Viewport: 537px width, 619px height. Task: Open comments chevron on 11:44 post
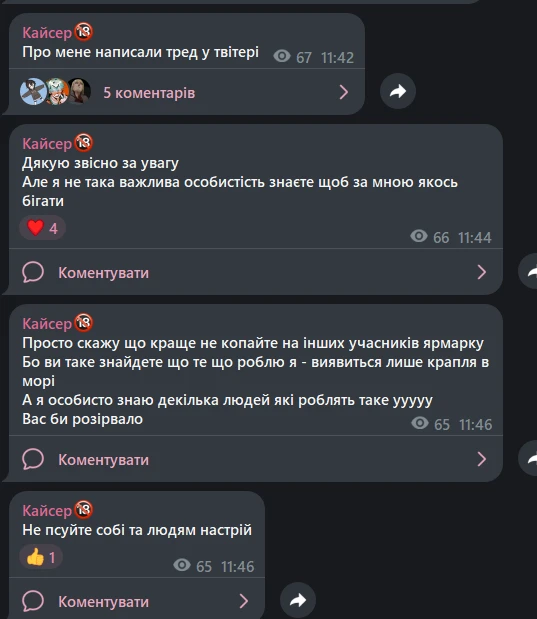tap(482, 272)
